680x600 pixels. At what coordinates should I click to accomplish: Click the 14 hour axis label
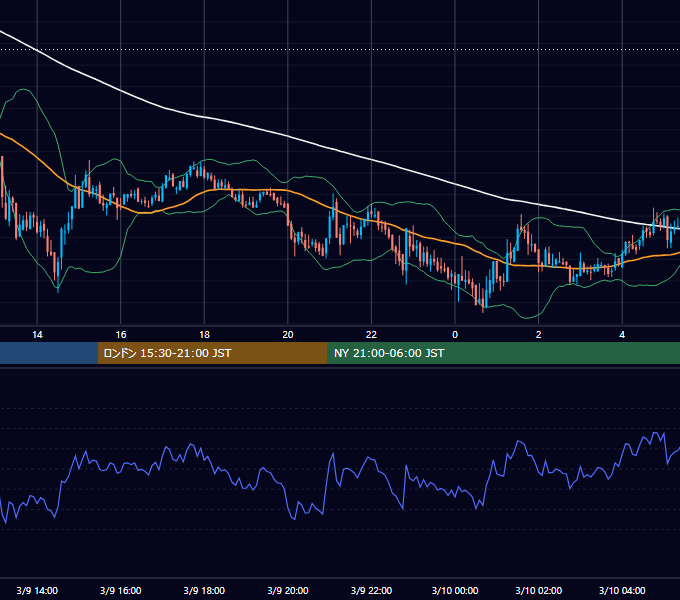pyautogui.click(x=37, y=335)
